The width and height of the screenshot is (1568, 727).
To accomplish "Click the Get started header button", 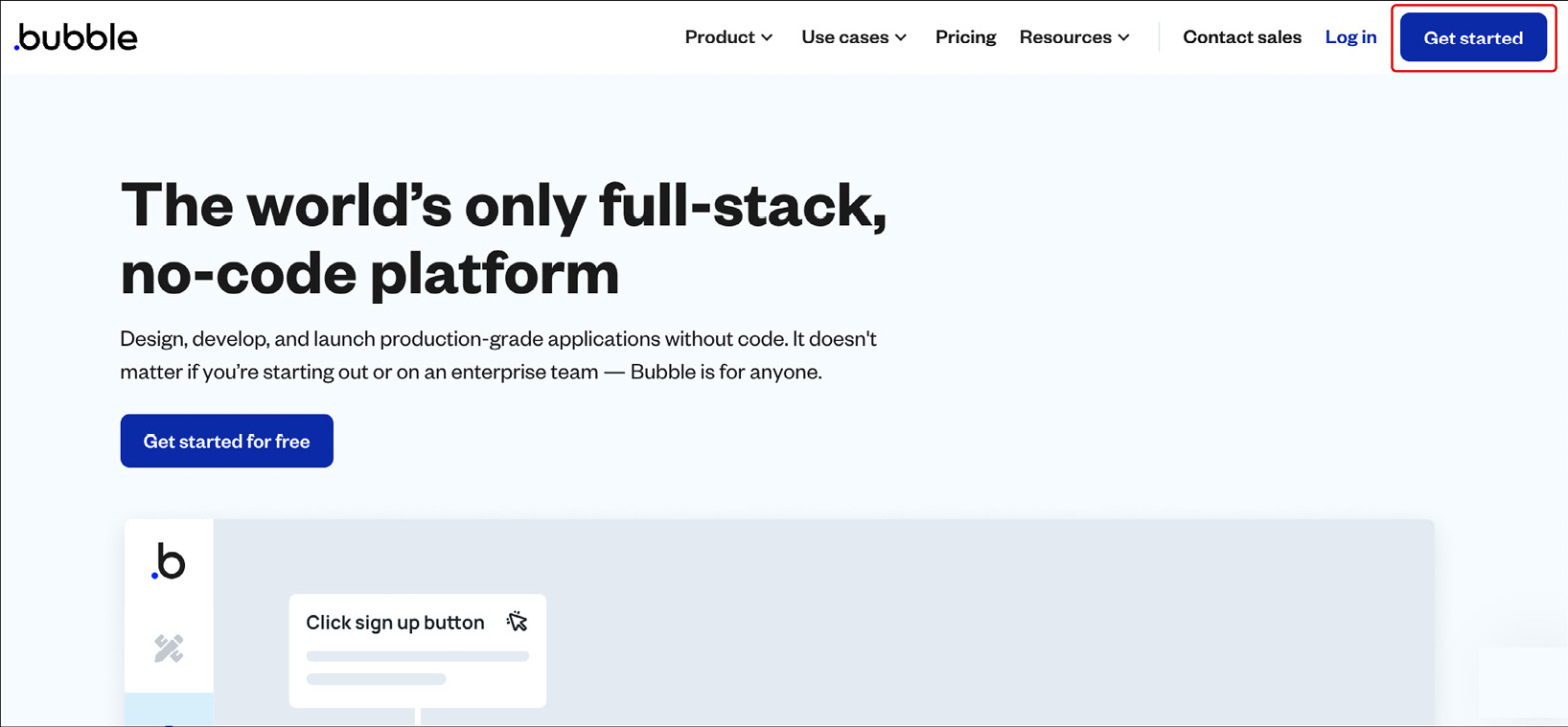I will [x=1473, y=37].
